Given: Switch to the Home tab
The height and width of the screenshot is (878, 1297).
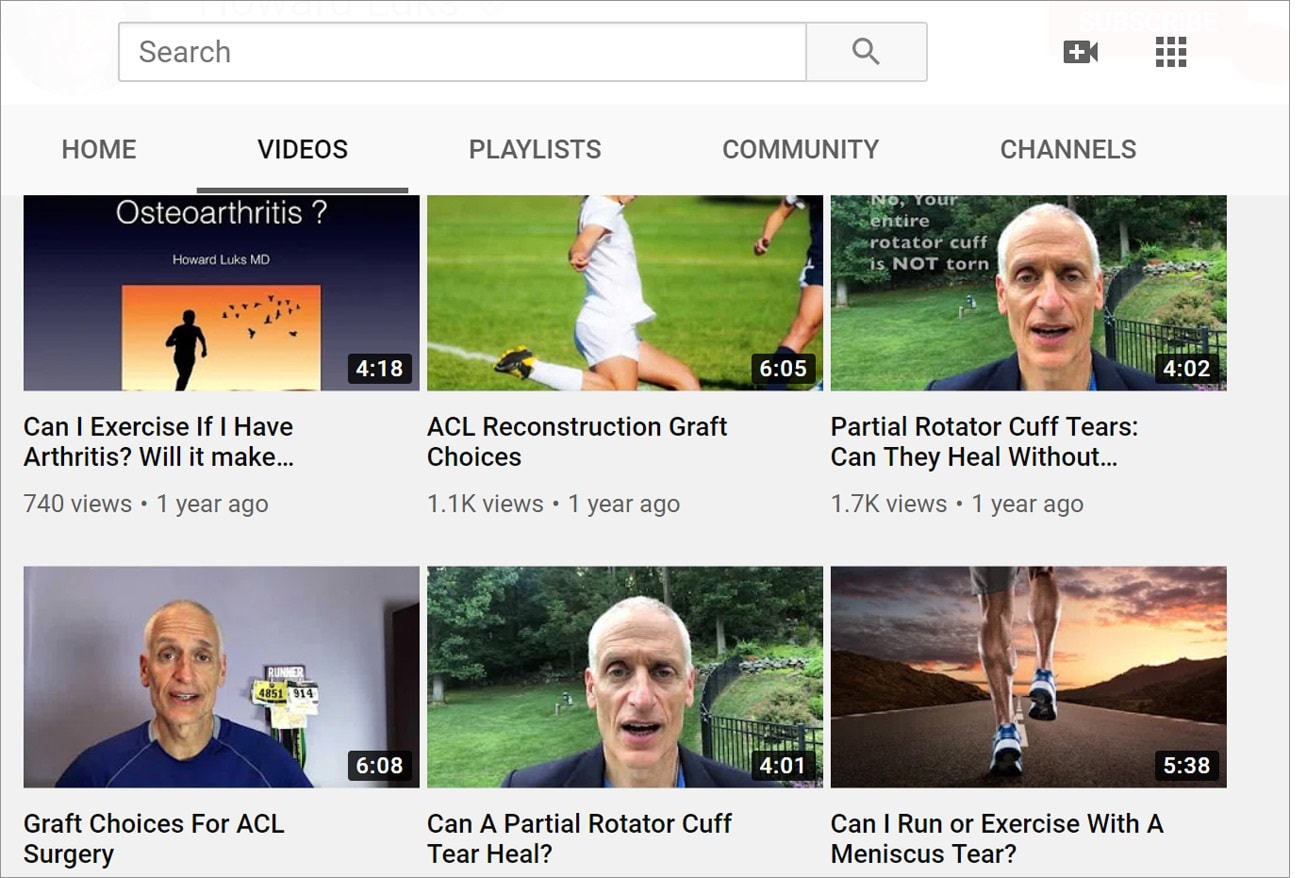Looking at the screenshot, I should pyautogui.click(x=99, y=150).
